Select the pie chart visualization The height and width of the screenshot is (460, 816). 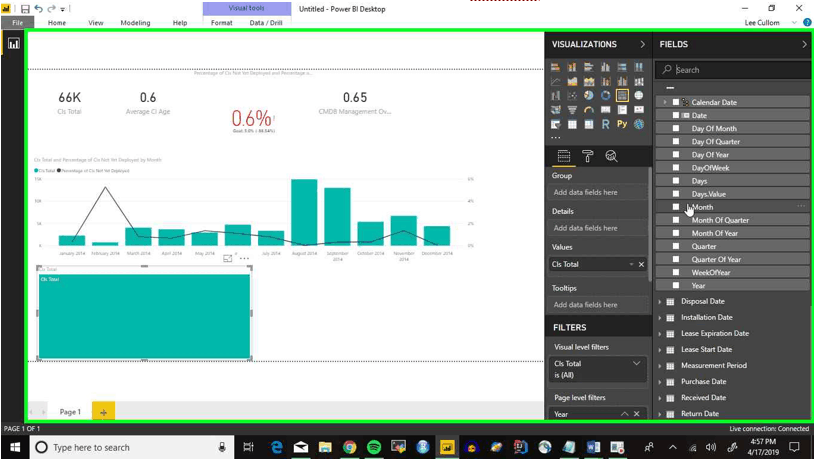click(590, 96)
